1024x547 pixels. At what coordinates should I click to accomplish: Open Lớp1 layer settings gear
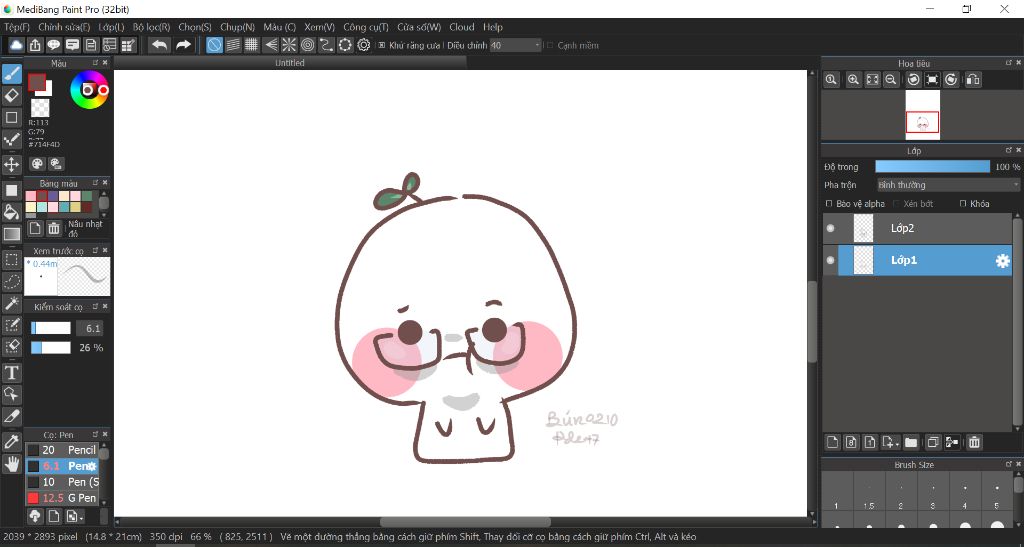pos(1002,260)
